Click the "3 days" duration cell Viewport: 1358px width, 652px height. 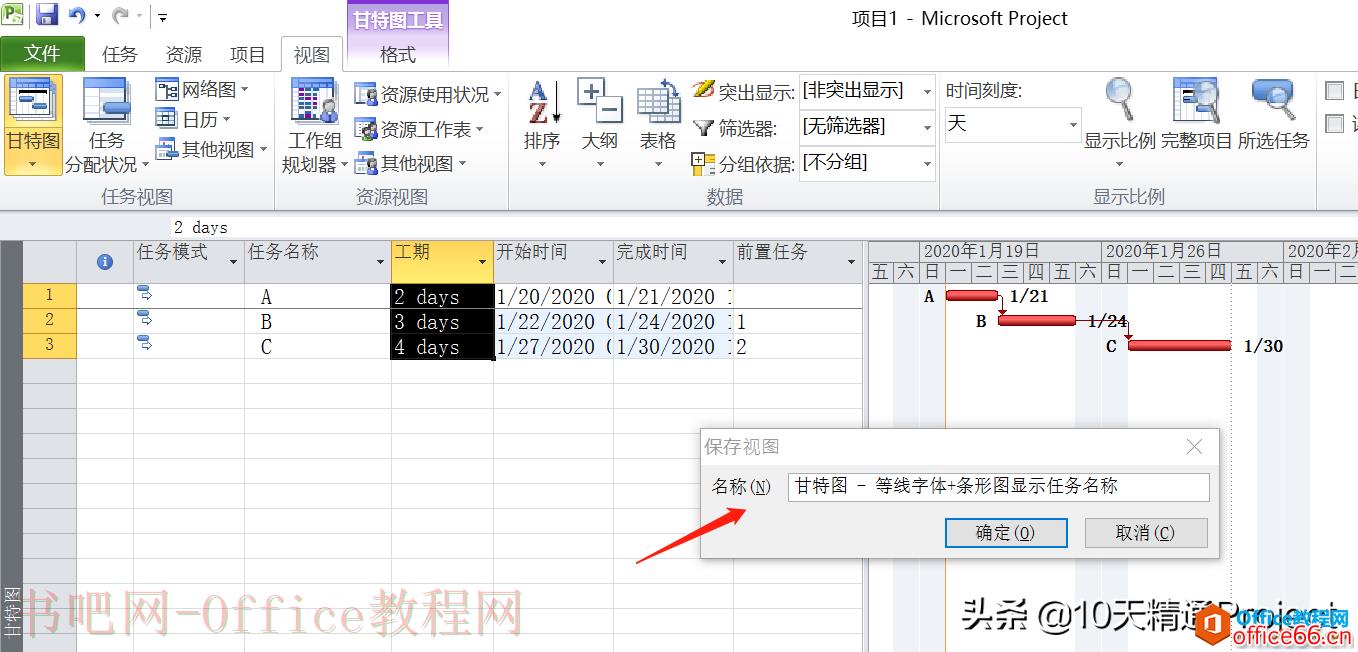442,321
